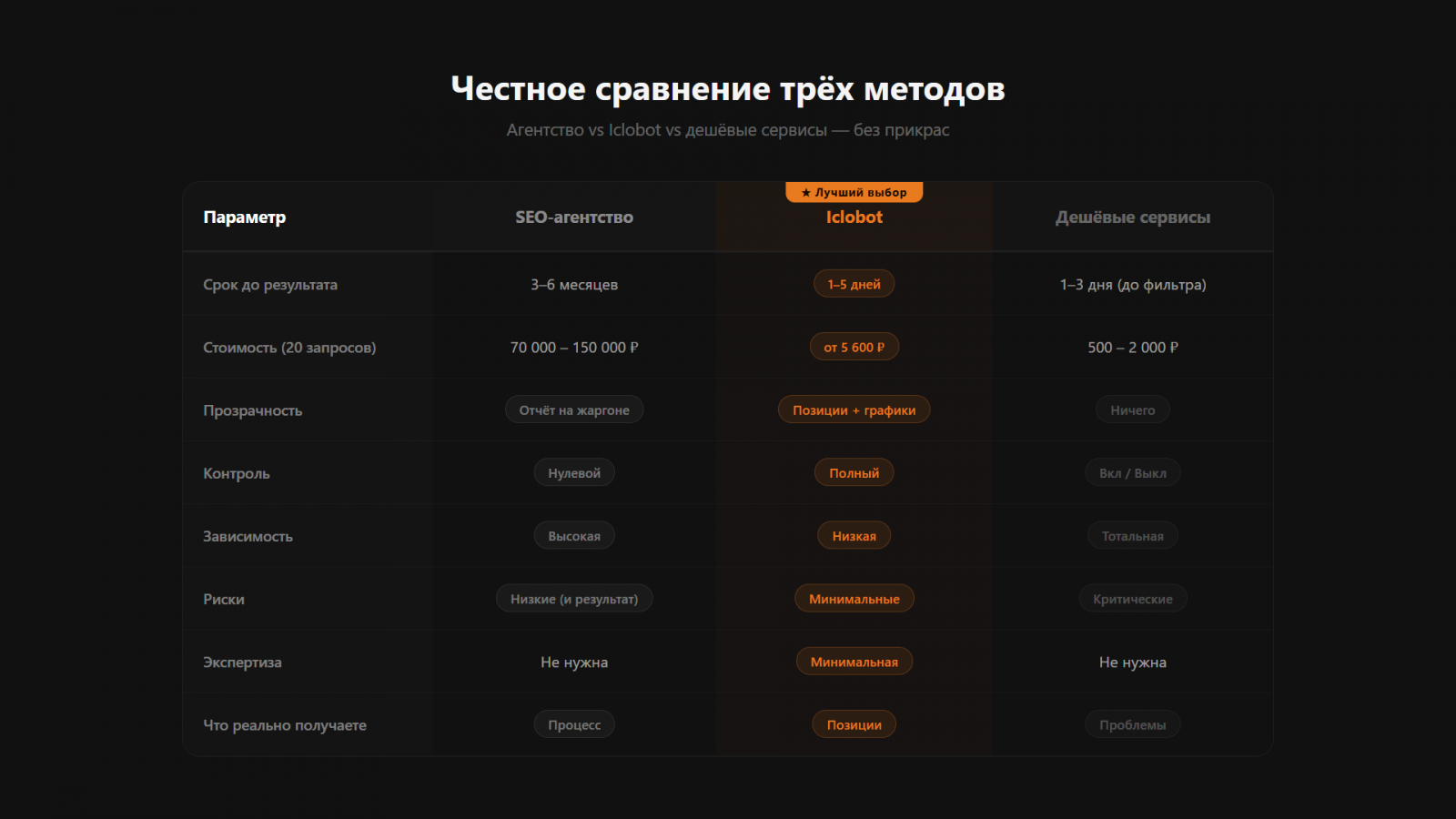Viewport: 1456px width, 819px height.
Task: Select the "Ничего" pill
Action: (x=1133, y=409)
